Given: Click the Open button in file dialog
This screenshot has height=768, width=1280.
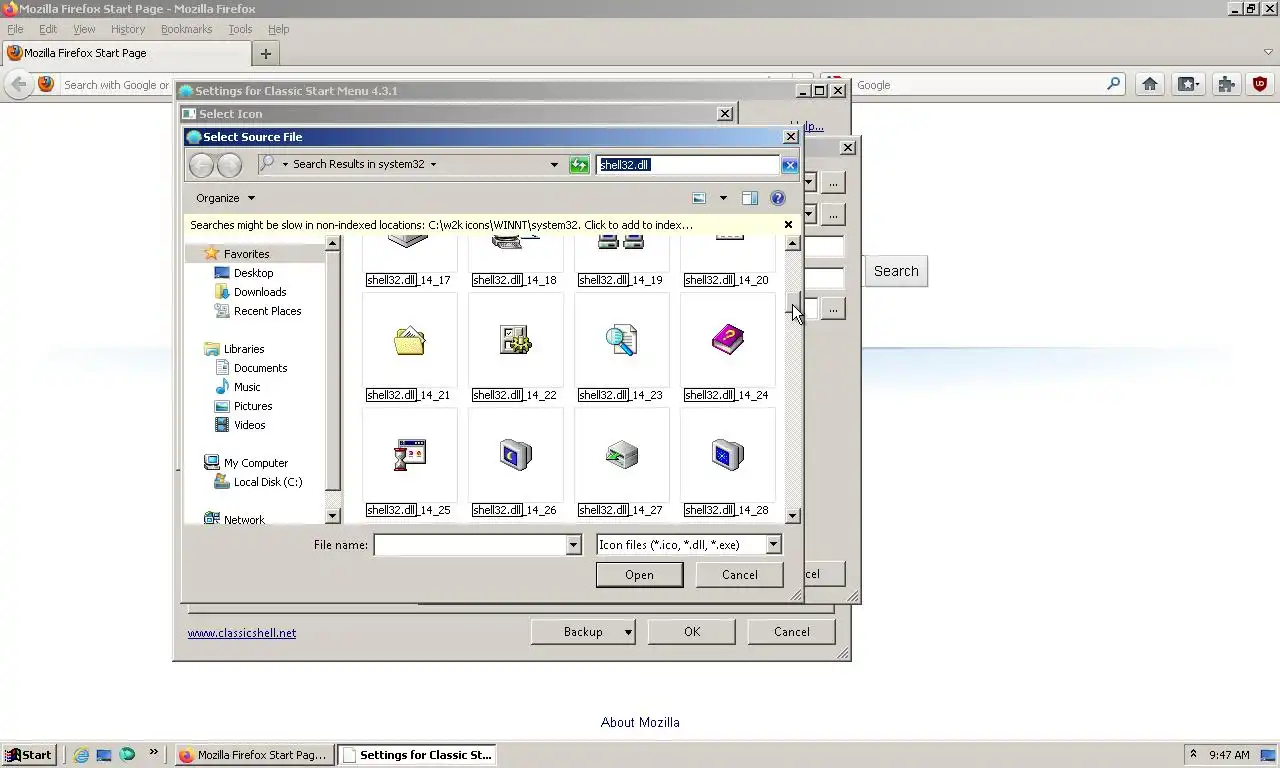Looking at the screenshot, I should (639, 575).
